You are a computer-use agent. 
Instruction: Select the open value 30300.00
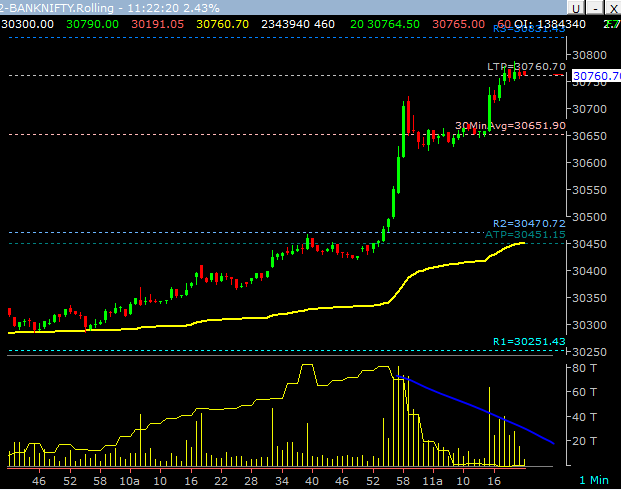[x=28, y=24]
